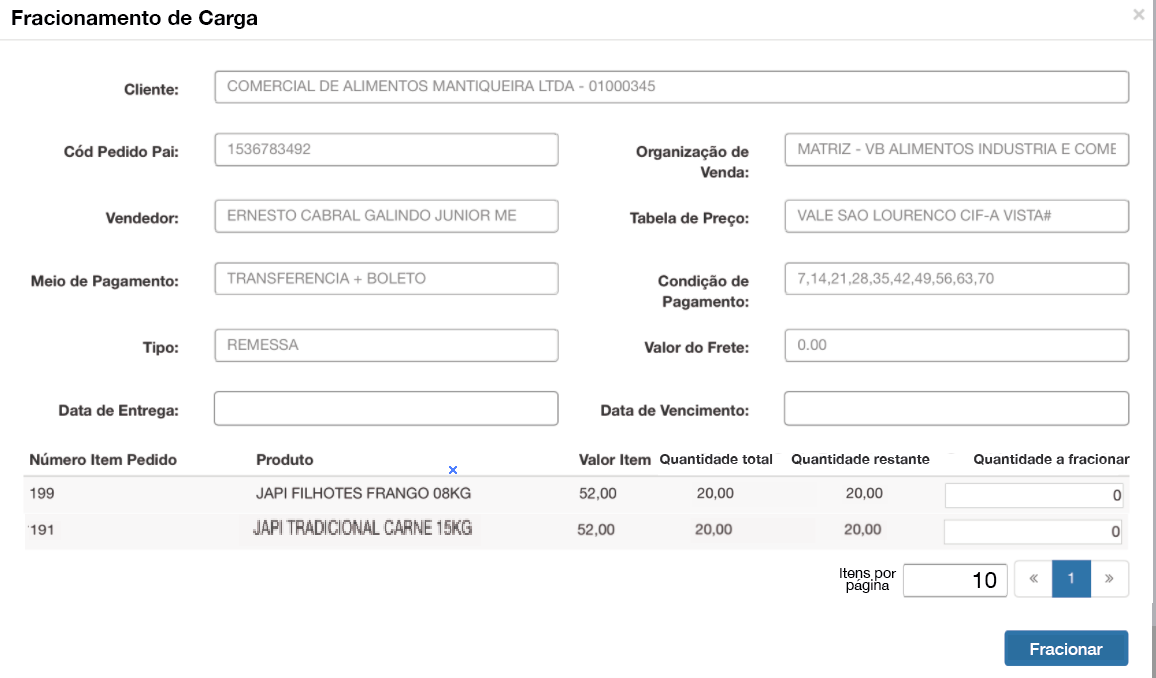Click the Itens por página field

[x=955, y=580]
